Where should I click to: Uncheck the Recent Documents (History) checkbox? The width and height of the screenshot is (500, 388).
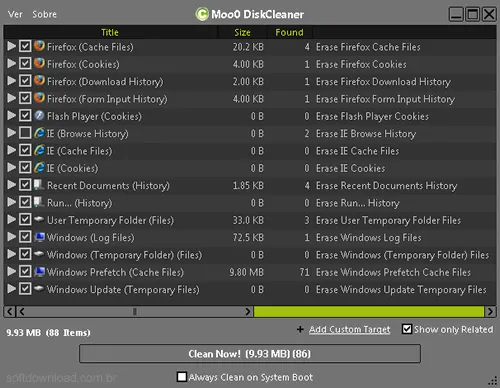(x=25, y=185)
